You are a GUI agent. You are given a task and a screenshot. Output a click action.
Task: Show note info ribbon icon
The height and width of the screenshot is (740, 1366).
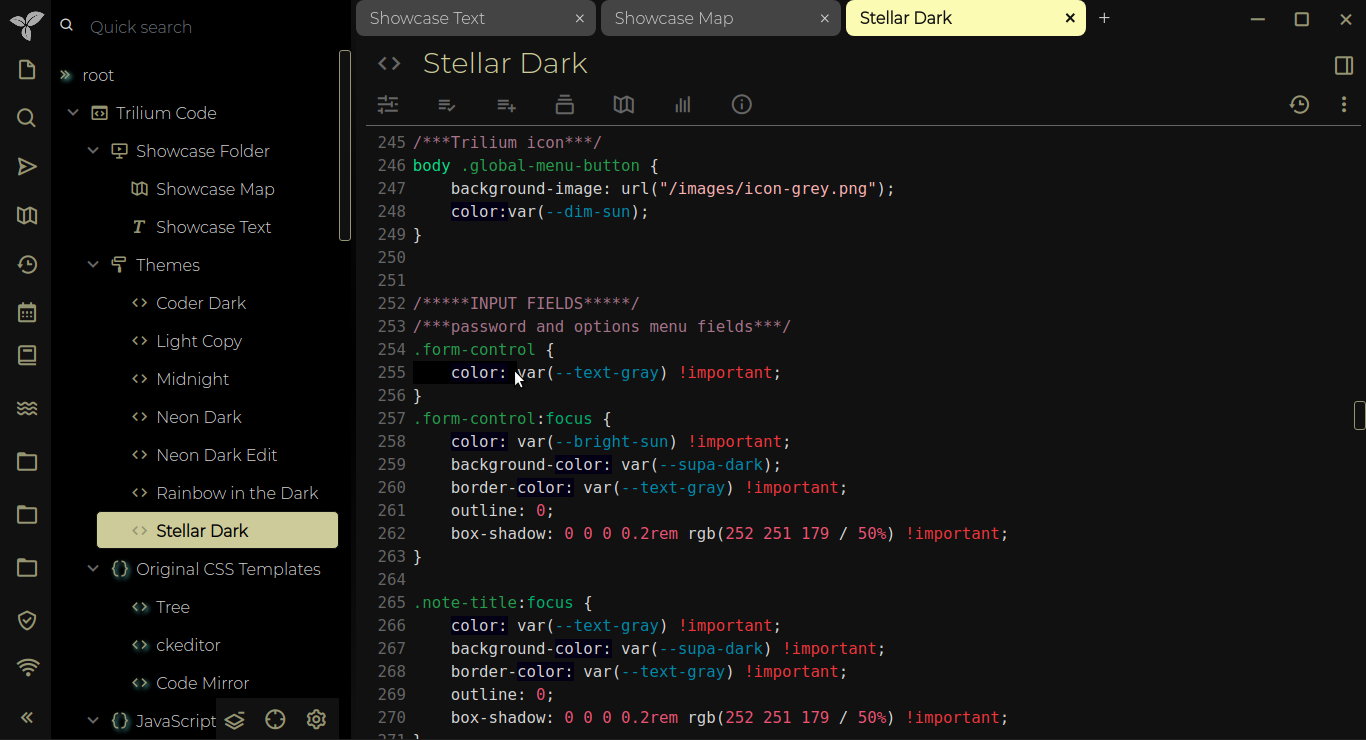pos(741,104)
